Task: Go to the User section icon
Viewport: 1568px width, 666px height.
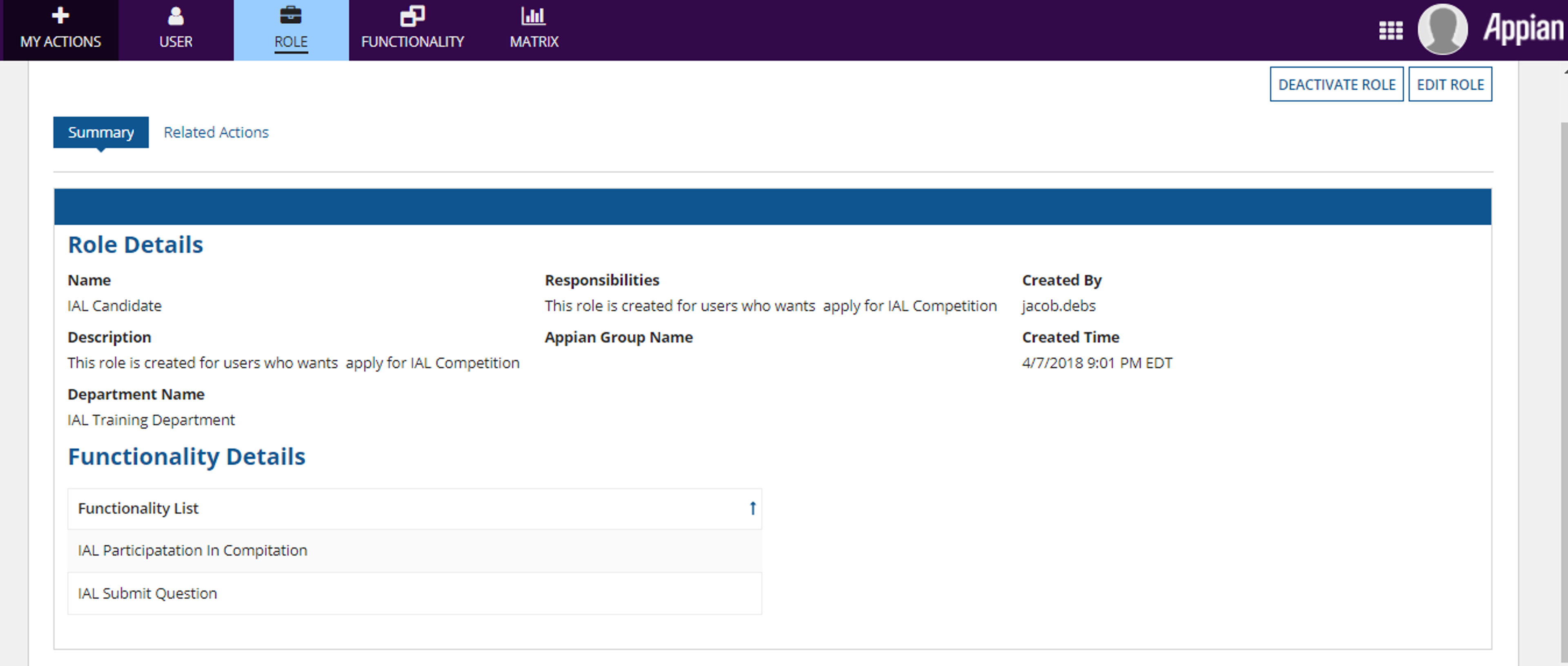Action: point(175,16)
